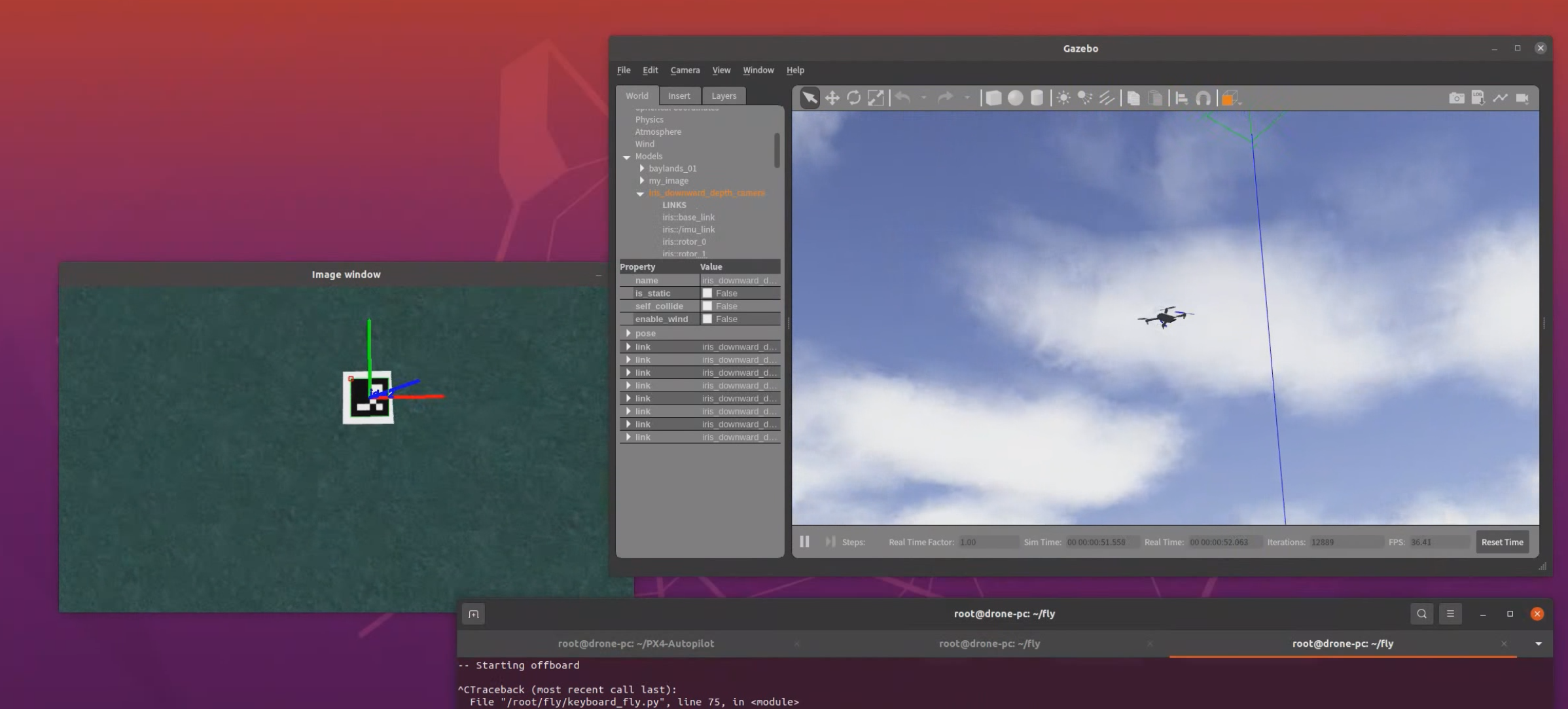The width and height of the screenshot is (1568, 709).
Task: Expand the my_image model
Action: pos(642,181)
